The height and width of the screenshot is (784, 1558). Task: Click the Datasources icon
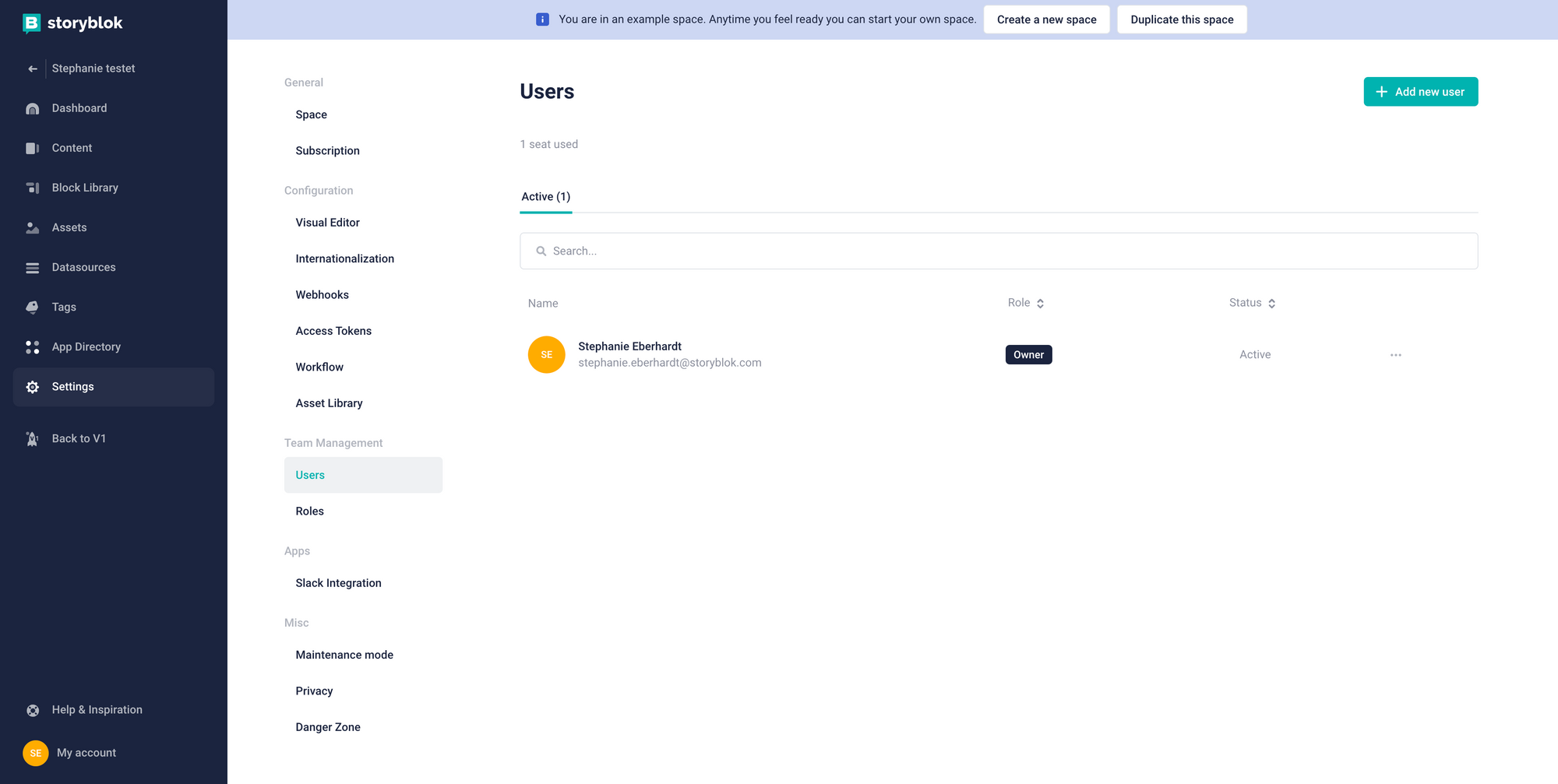pos(33,267)
